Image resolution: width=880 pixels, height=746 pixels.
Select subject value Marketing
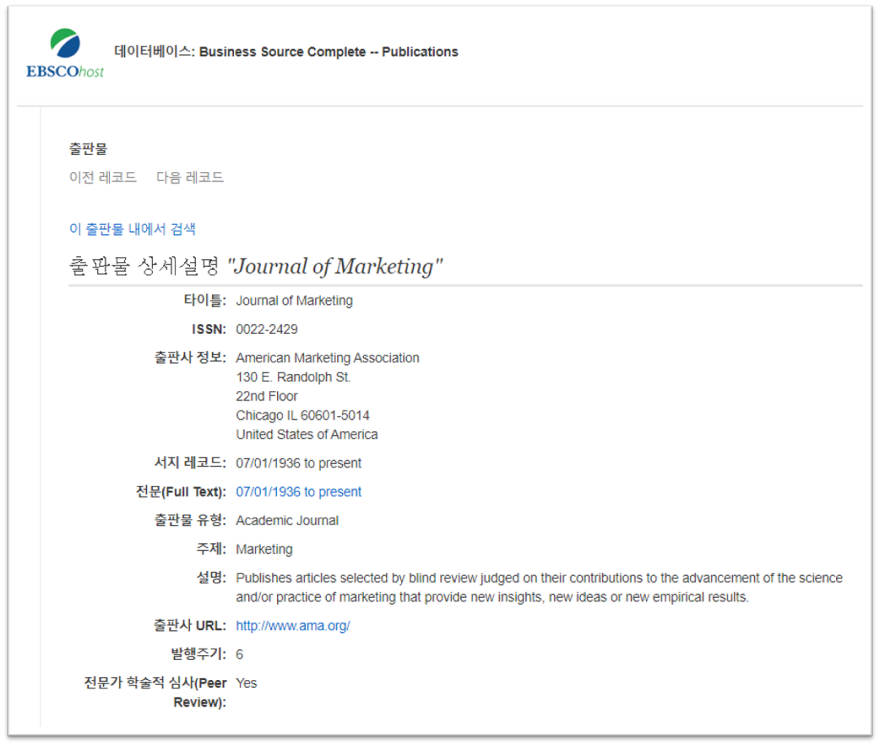click(x=264, y=549)
